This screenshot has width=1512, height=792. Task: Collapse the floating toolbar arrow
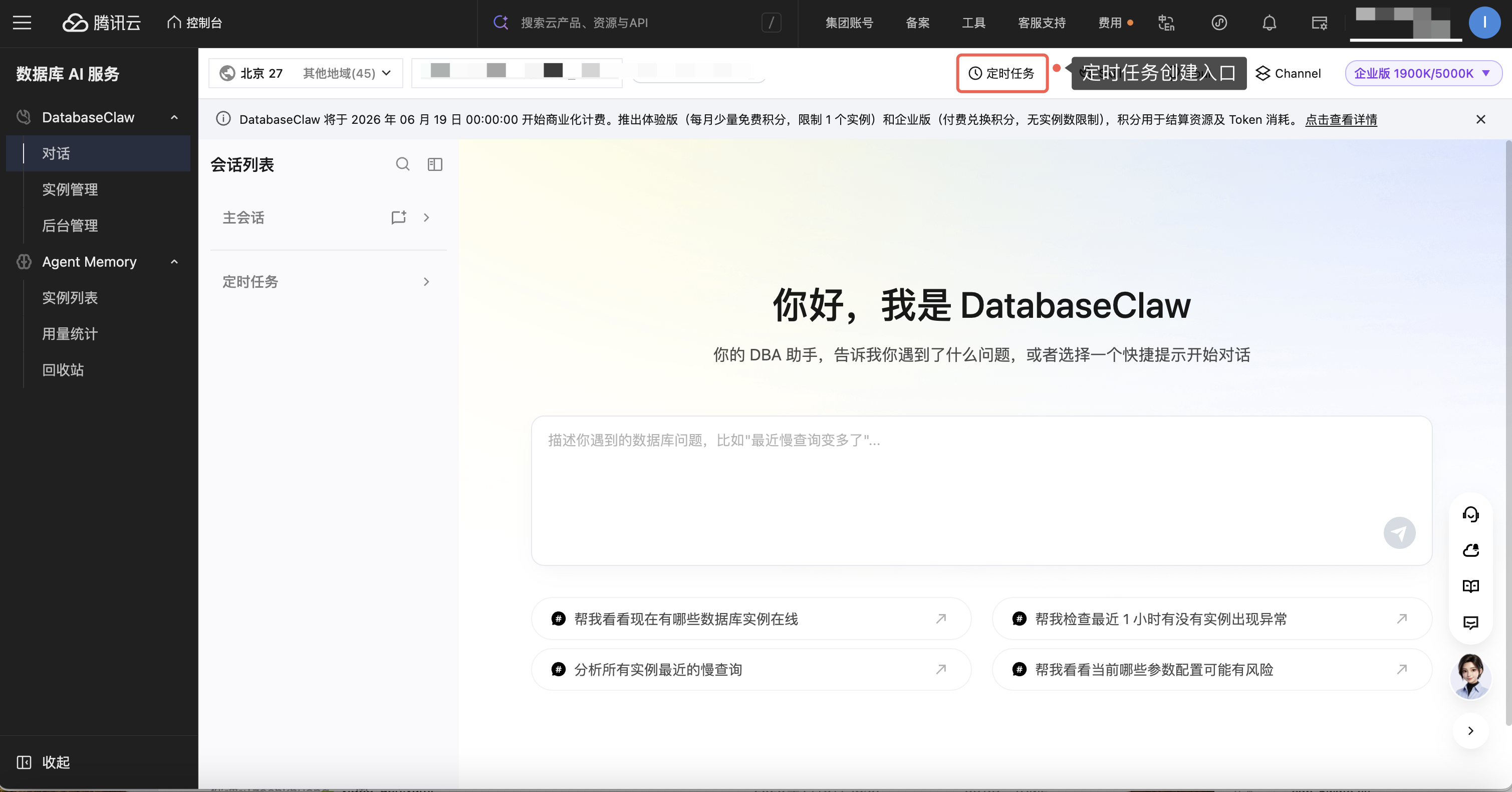pos(1470,731)
